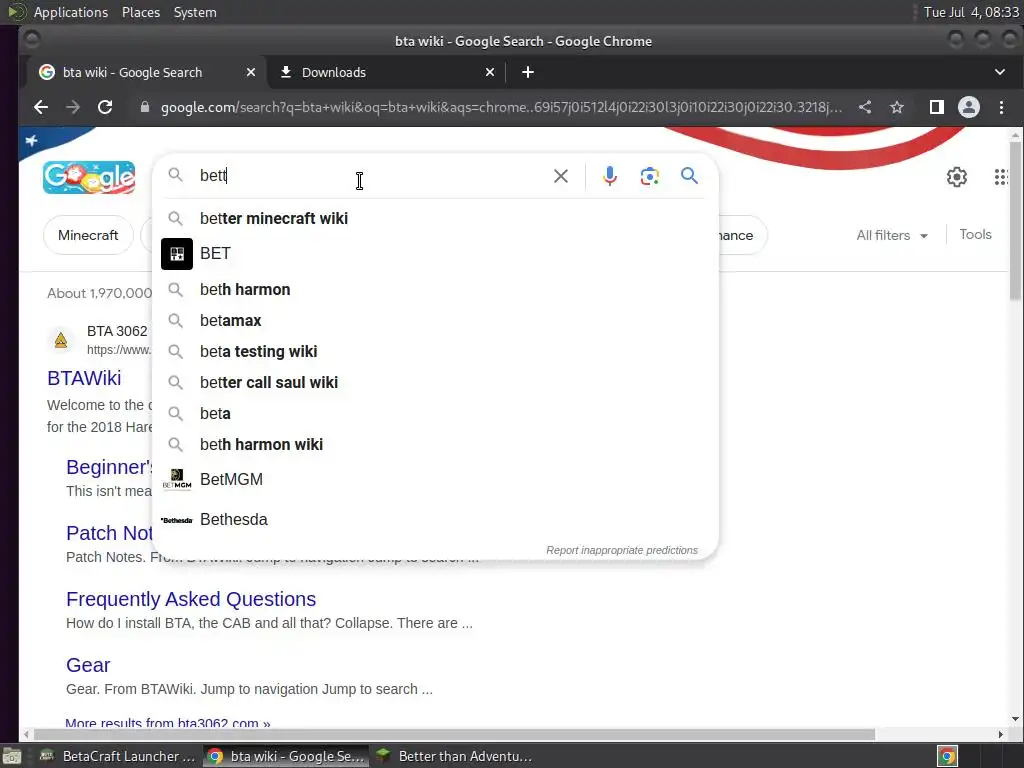Select the Bethesda suggestion

tap(435, 520)
